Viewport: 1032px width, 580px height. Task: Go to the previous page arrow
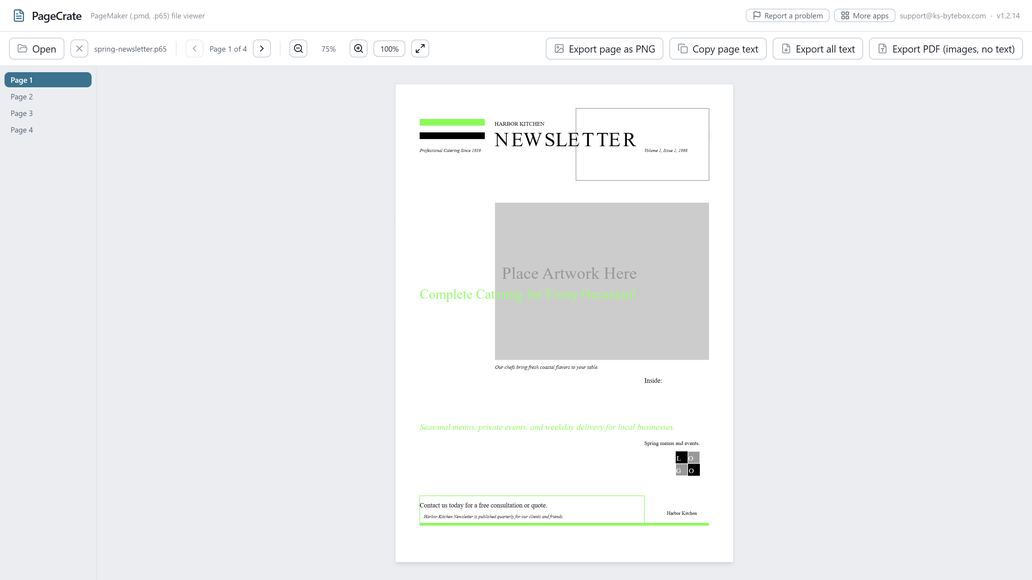click(194, 49)
